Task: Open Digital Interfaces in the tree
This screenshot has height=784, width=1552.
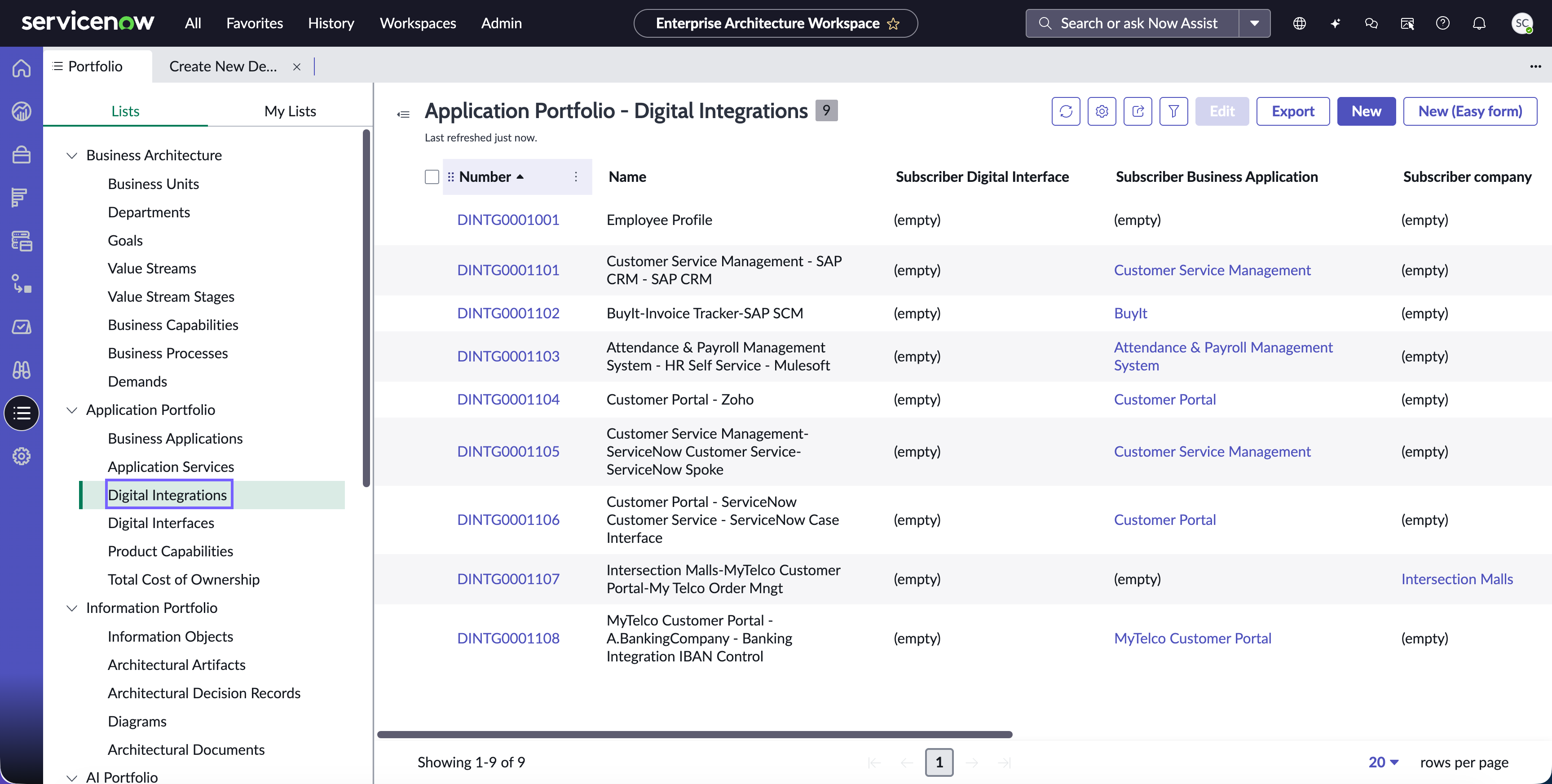Action: pos(161,523)
